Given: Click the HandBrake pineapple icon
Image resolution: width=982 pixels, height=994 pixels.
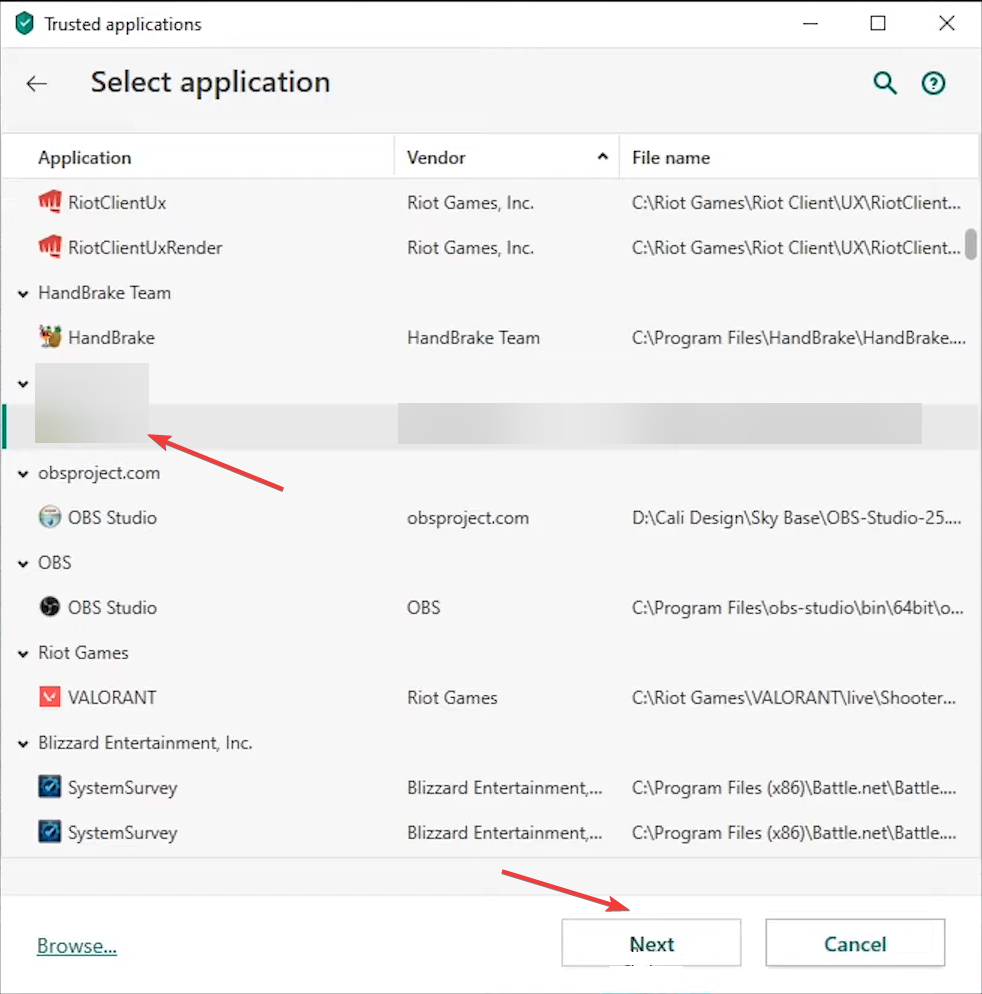Looking at the screenshot, I should click(50, 337).
